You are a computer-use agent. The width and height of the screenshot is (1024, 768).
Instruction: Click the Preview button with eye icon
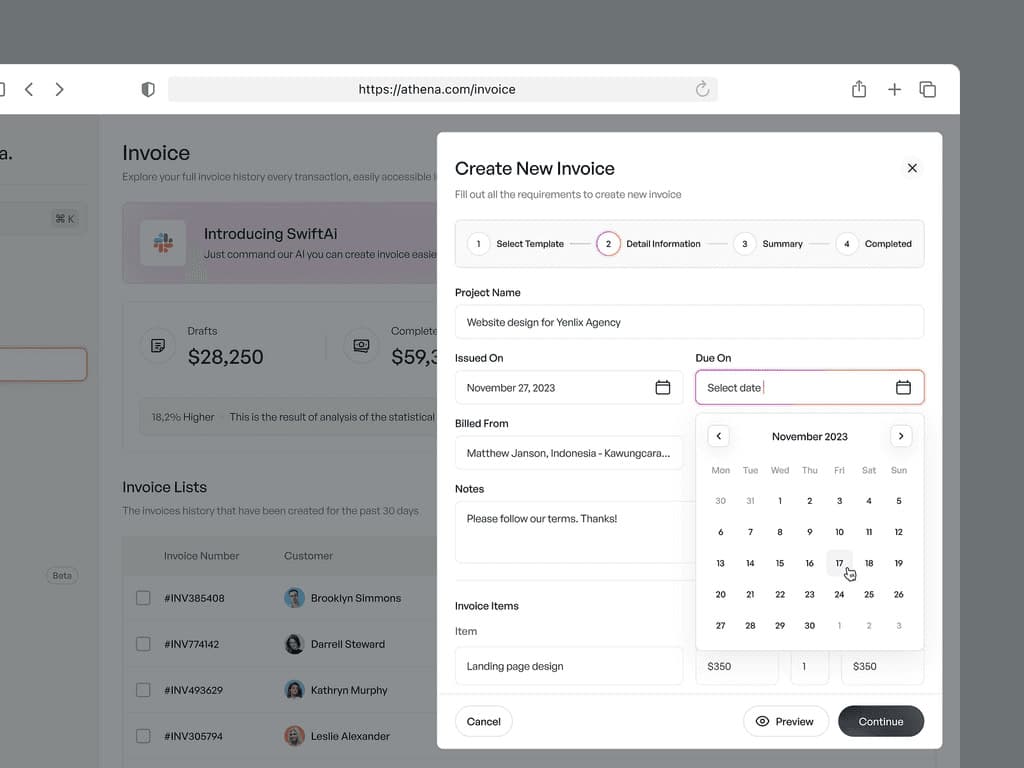click(785, 721)
